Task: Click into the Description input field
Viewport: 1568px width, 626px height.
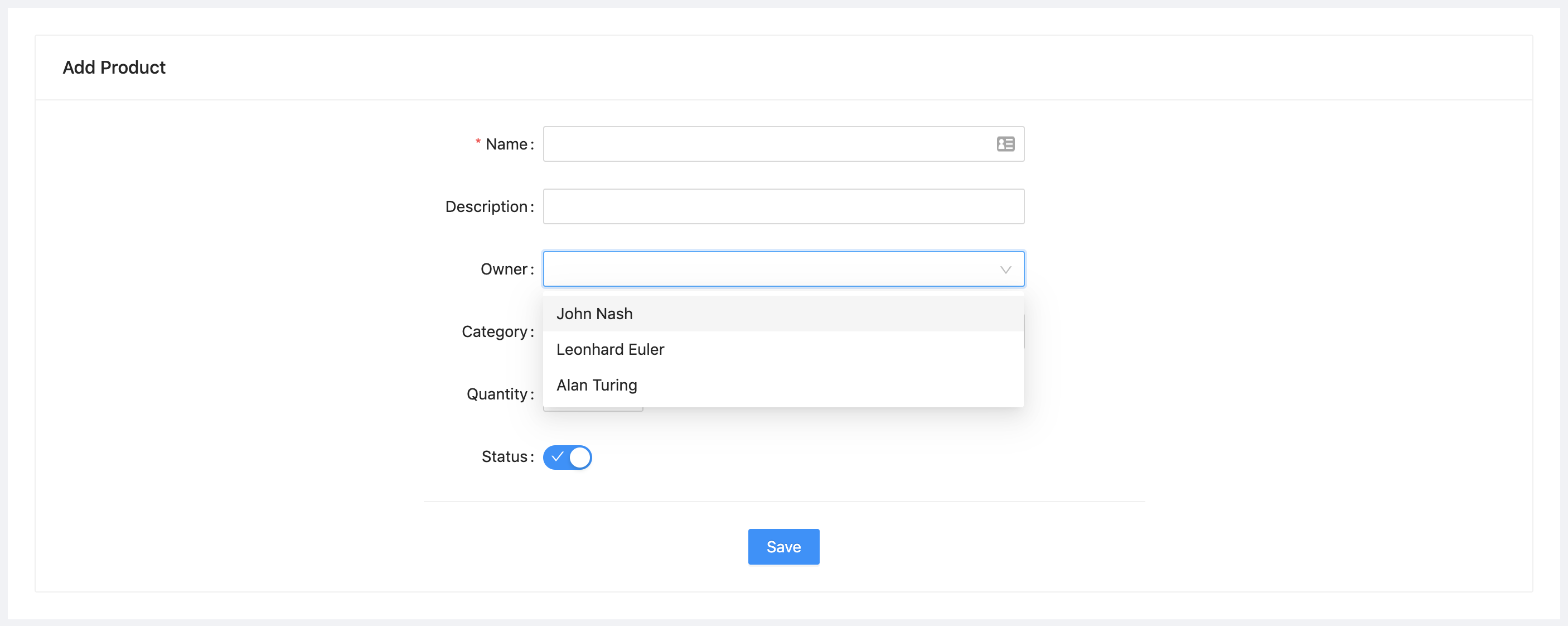Action: (x=783, y=207)
